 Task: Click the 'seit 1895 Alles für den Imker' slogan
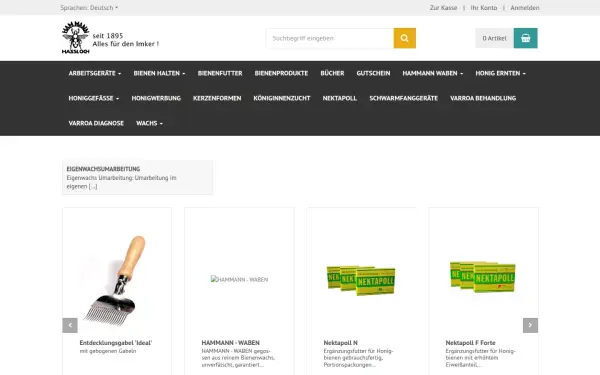click(x=126, y=40)
